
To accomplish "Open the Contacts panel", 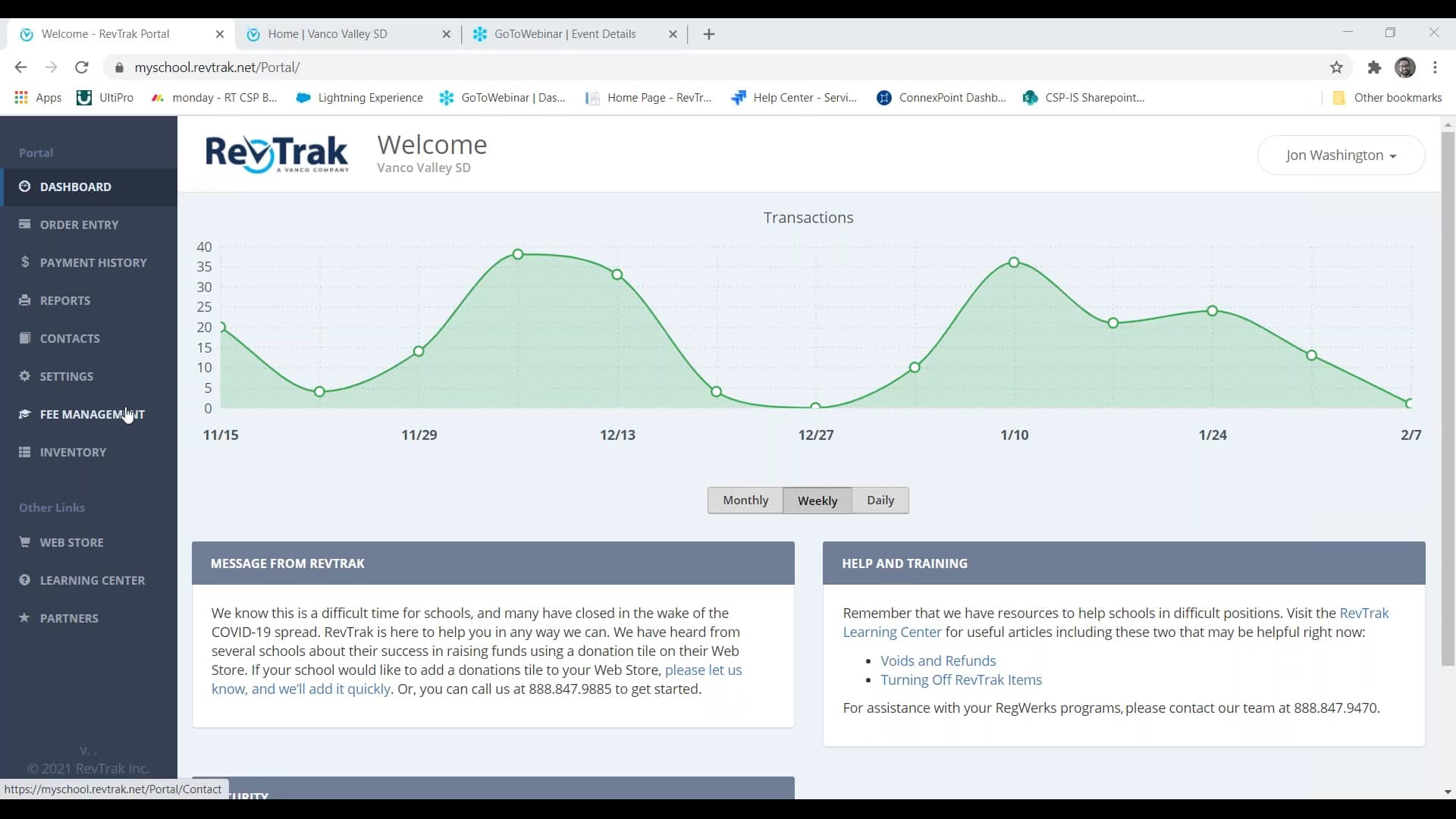I will point(70,338).
